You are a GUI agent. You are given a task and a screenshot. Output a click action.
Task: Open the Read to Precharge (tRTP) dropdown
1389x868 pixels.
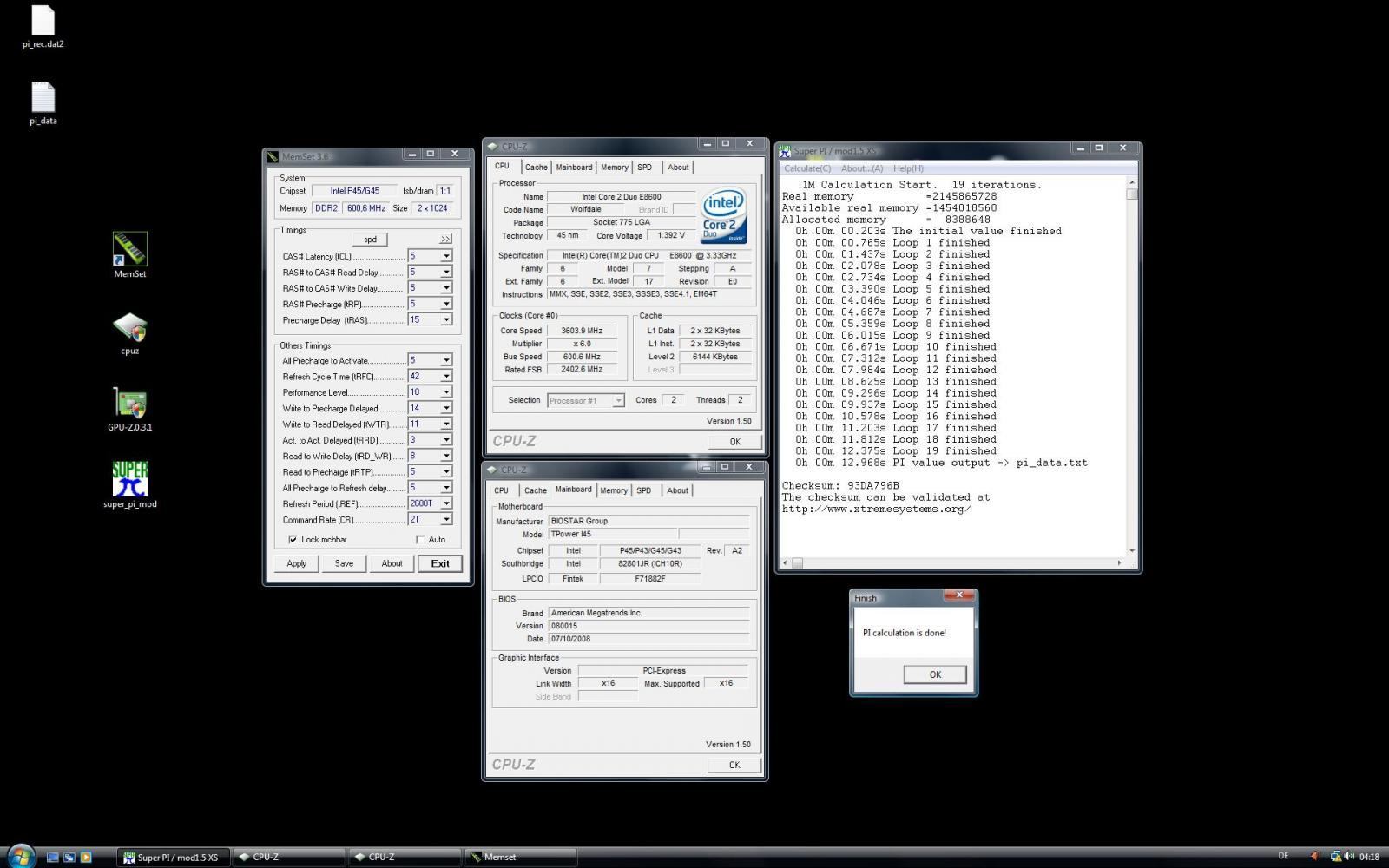pos(446,471)
